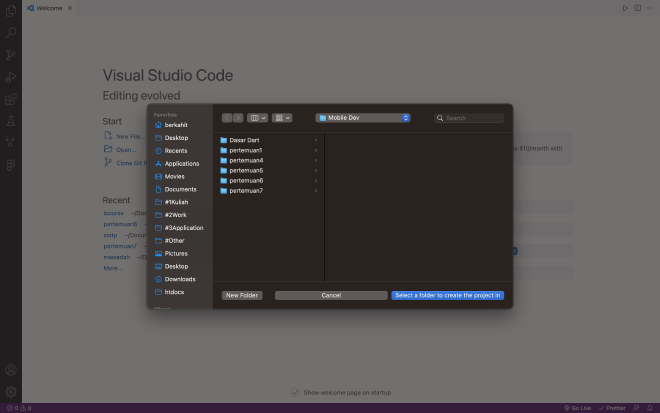Expand the Dasar Dart folder chevron
Screen dimensions: 660x413
(316, 140)
